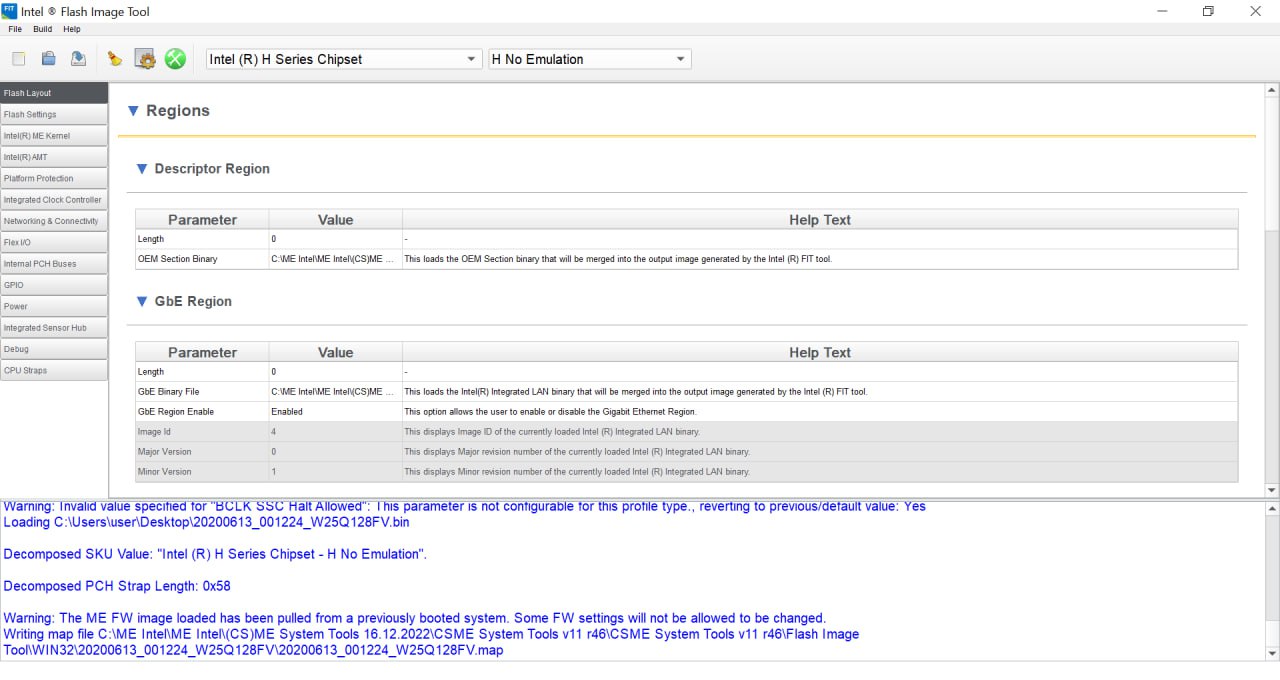Open the H No Emulation dropdown
This screenshot has width=1280, height=680.
[590, 59]
